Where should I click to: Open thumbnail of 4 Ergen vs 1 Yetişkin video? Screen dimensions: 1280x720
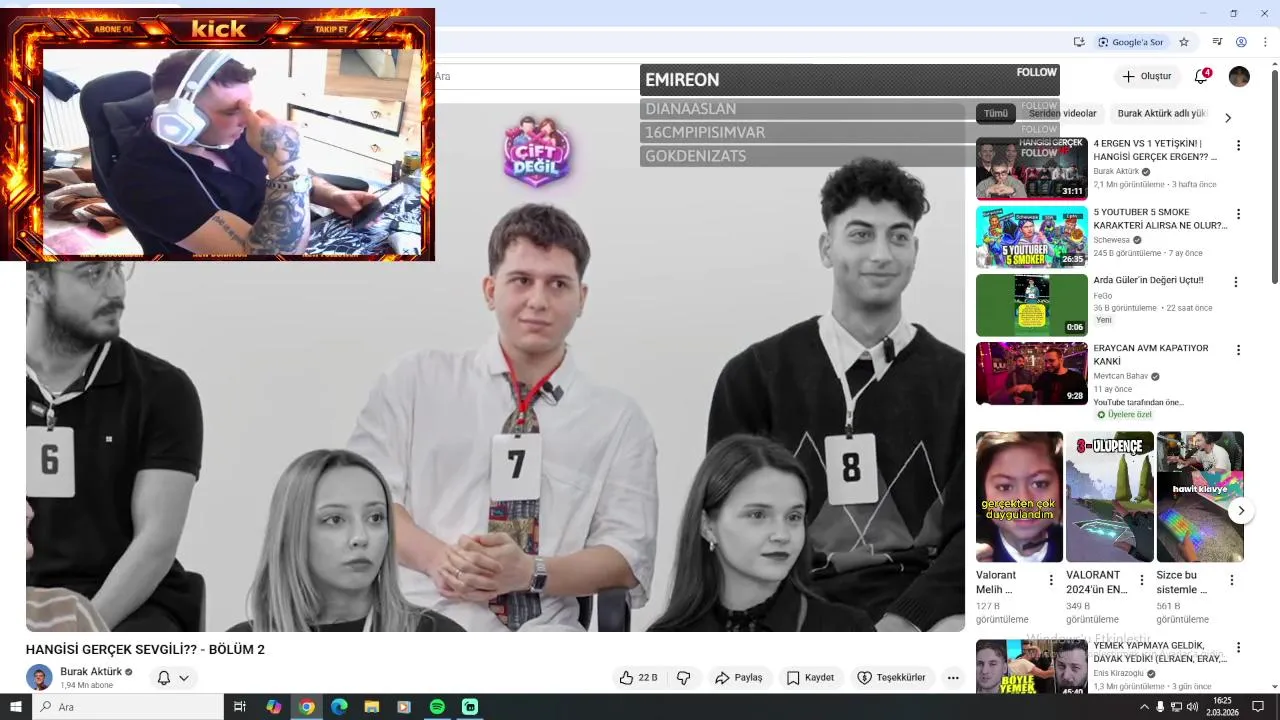(x=1031, y=168)
